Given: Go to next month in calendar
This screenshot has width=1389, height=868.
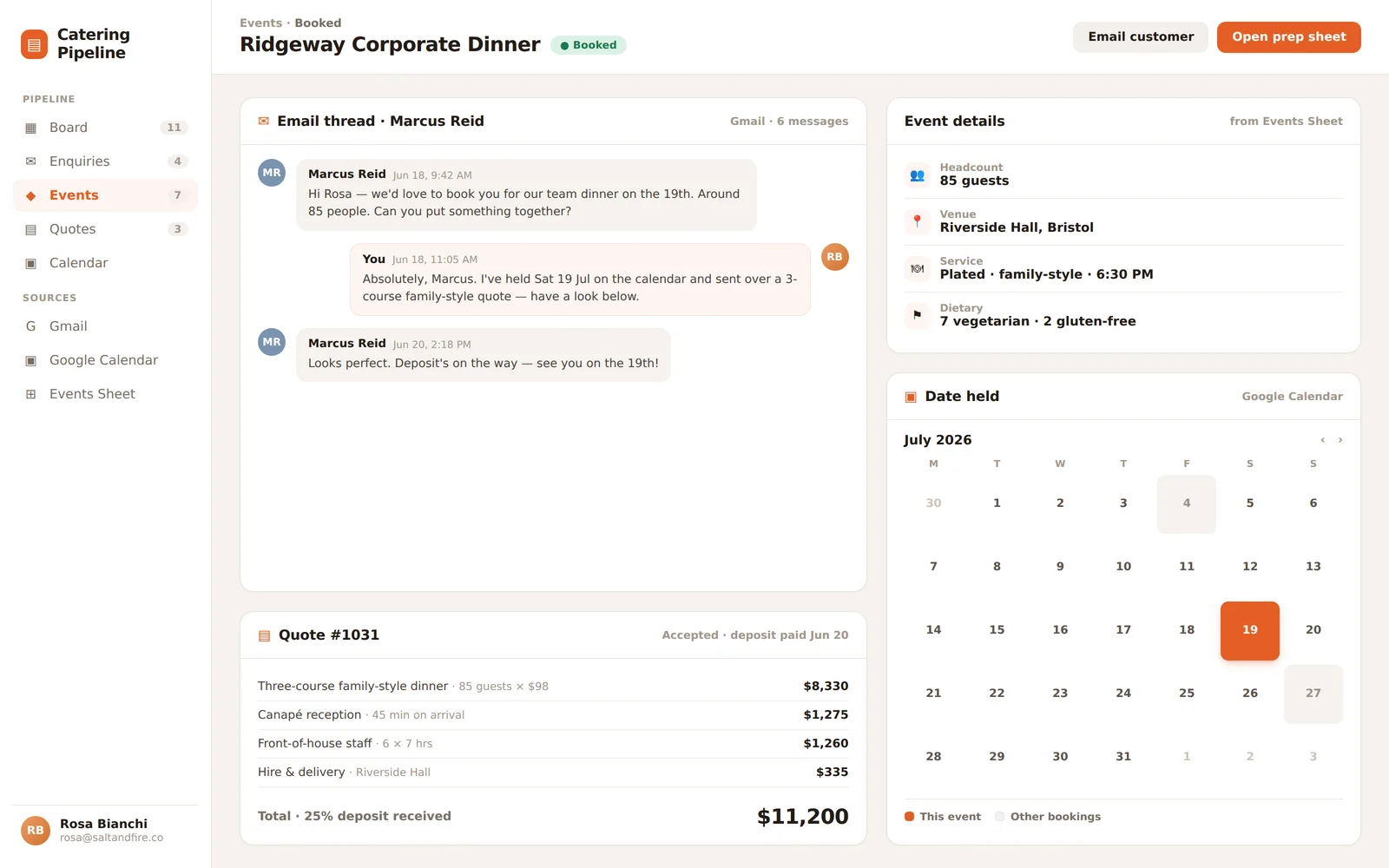Looking at the screenshot, I should tap(1340, 440).
